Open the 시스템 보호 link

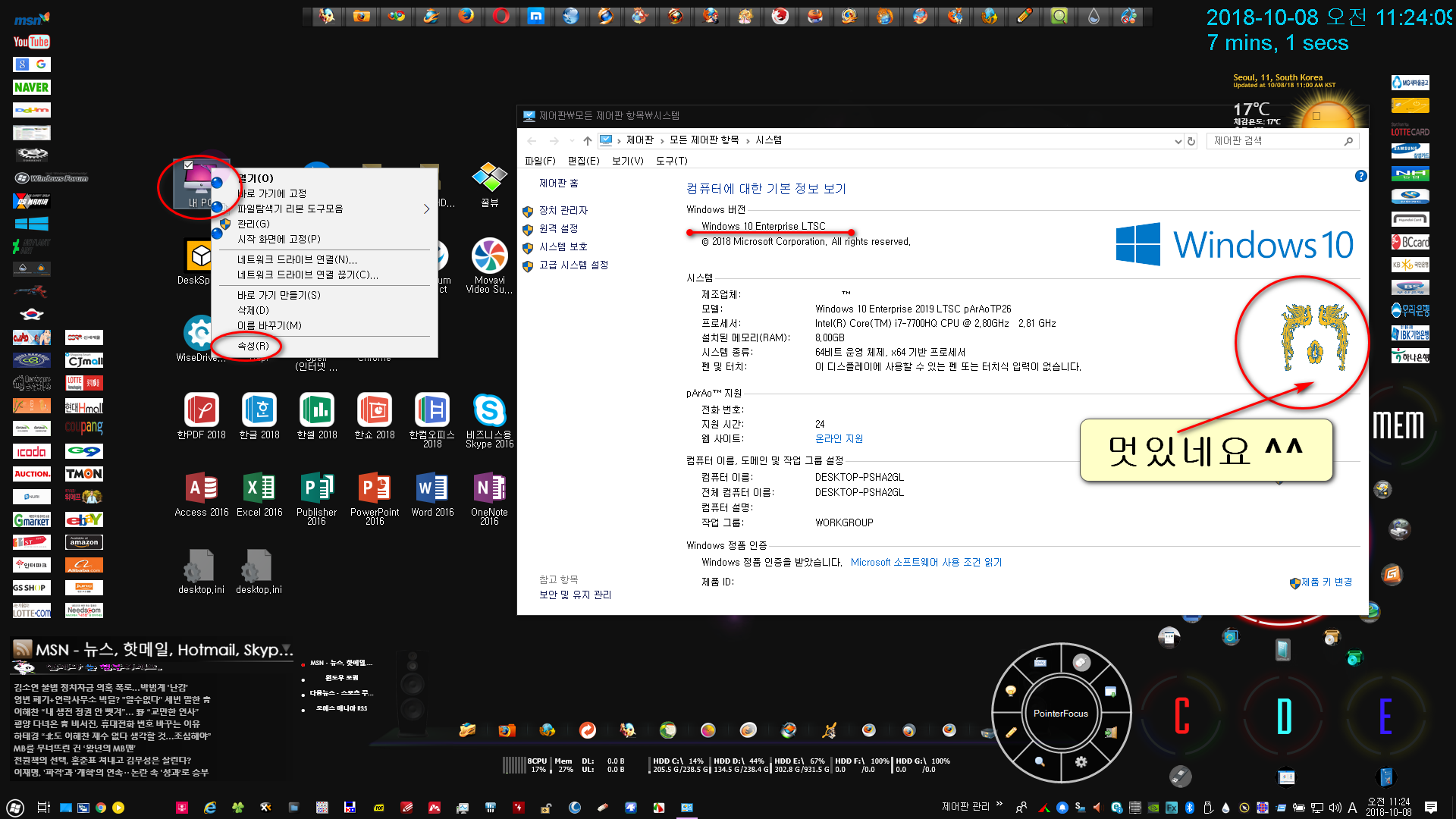point(563,246)
